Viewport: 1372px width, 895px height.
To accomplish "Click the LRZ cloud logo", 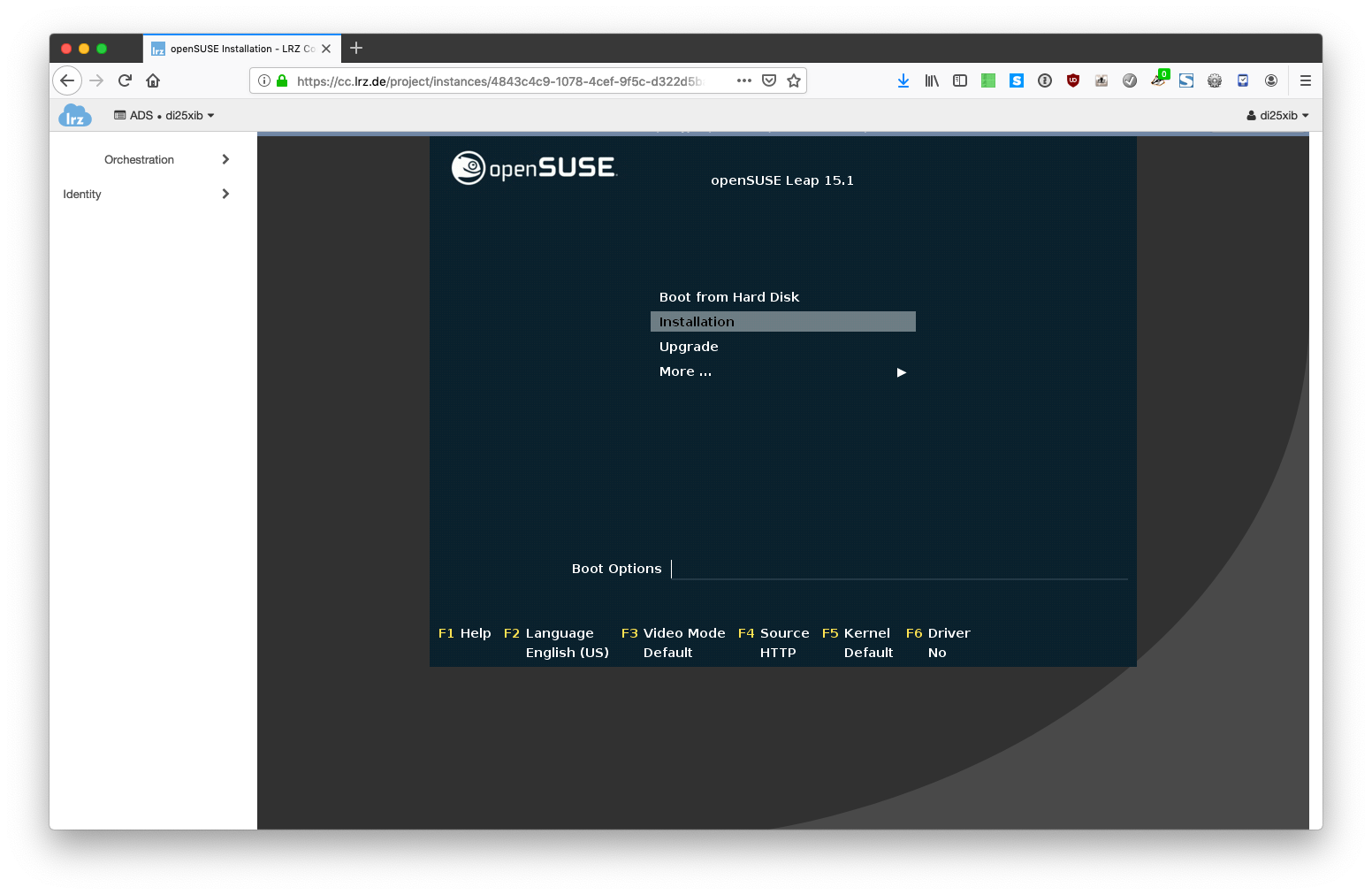I will [x=75, y=116].
